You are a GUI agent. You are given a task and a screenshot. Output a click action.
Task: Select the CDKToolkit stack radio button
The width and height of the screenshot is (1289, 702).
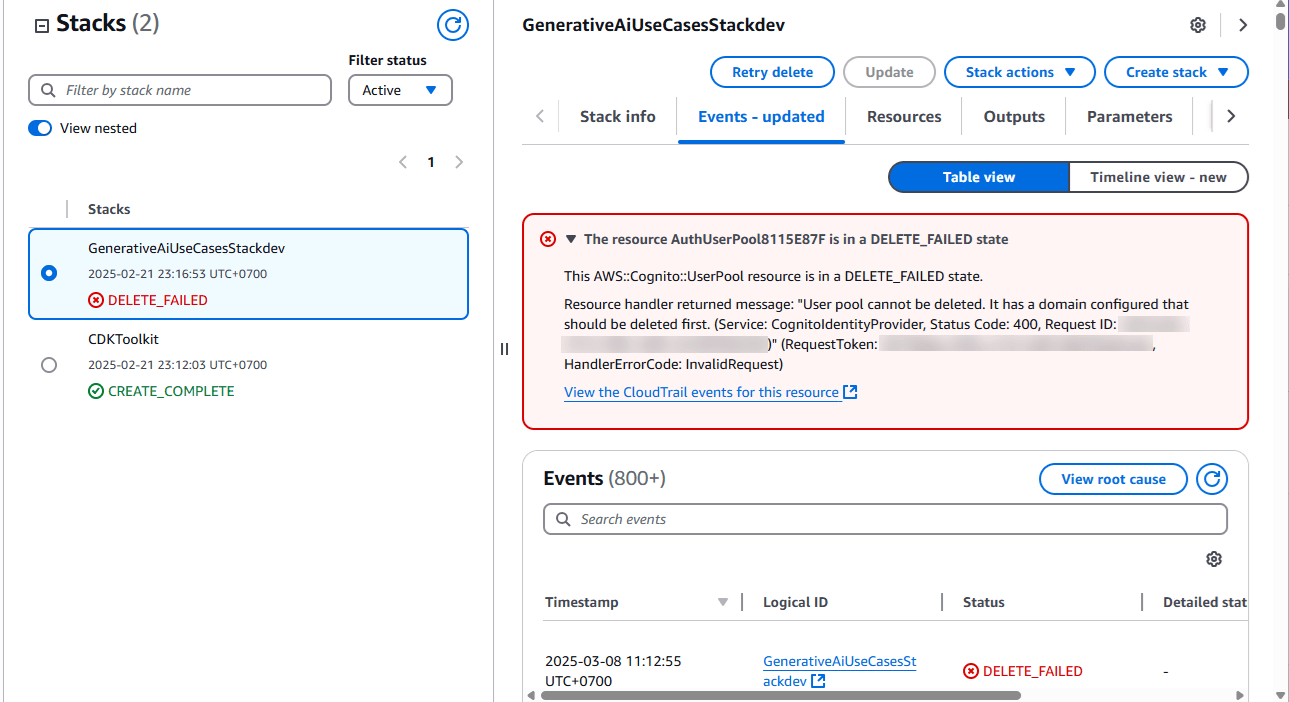tap(49, 365)
